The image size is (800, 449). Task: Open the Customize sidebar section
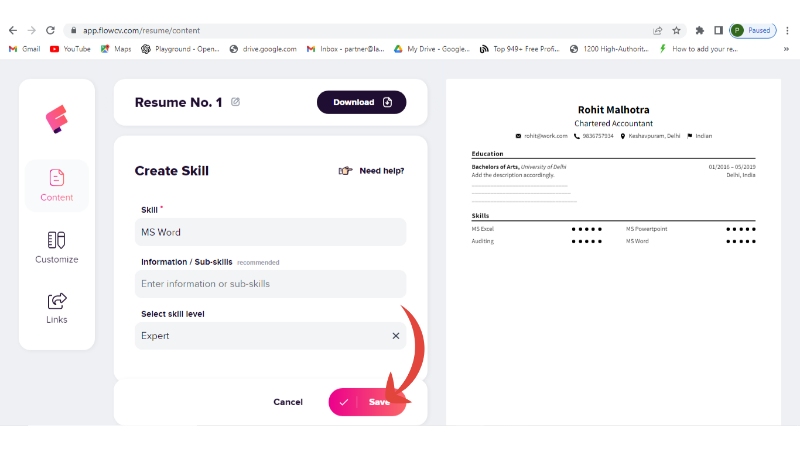point(57,248)
